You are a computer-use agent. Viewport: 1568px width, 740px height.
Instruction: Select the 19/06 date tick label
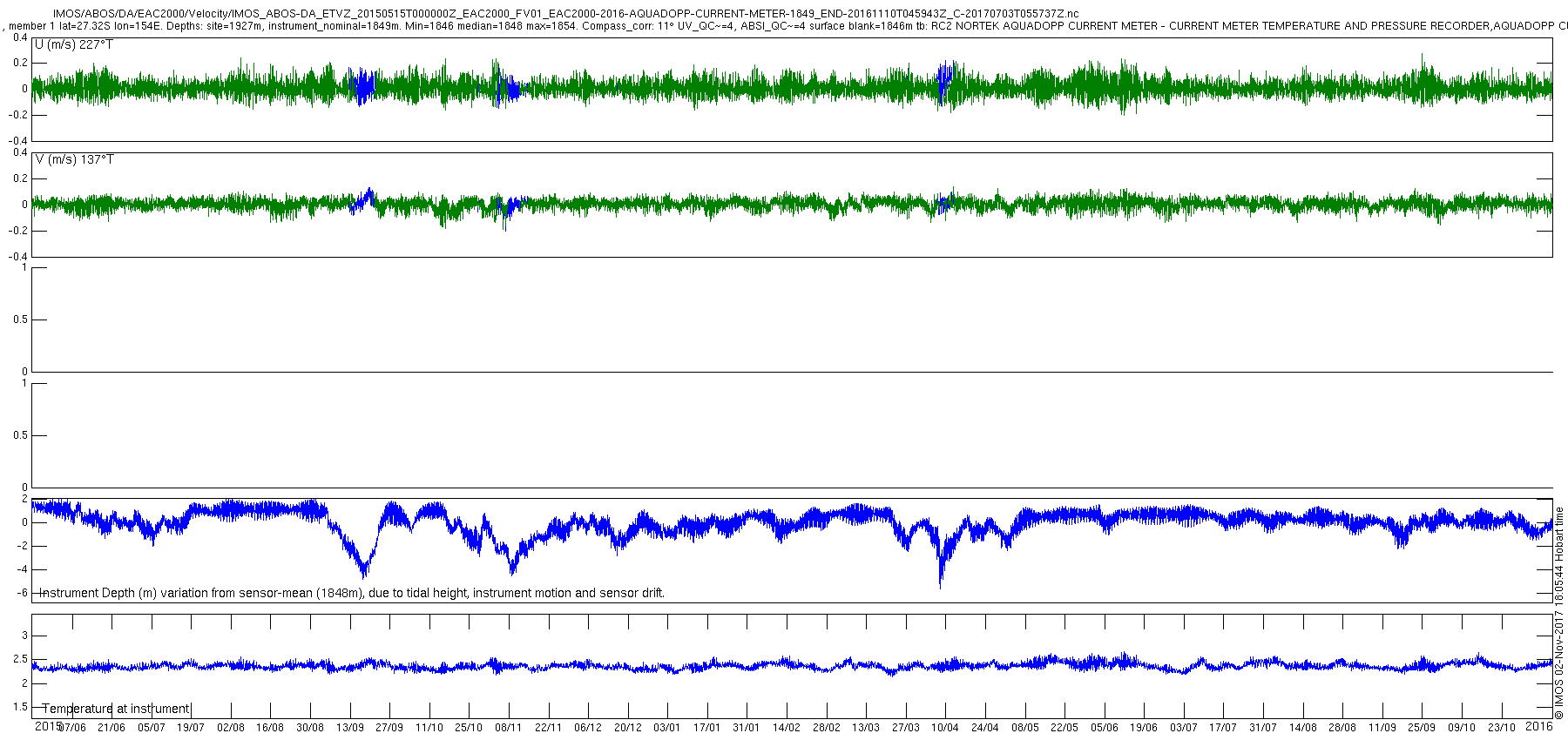[1144, 728]
